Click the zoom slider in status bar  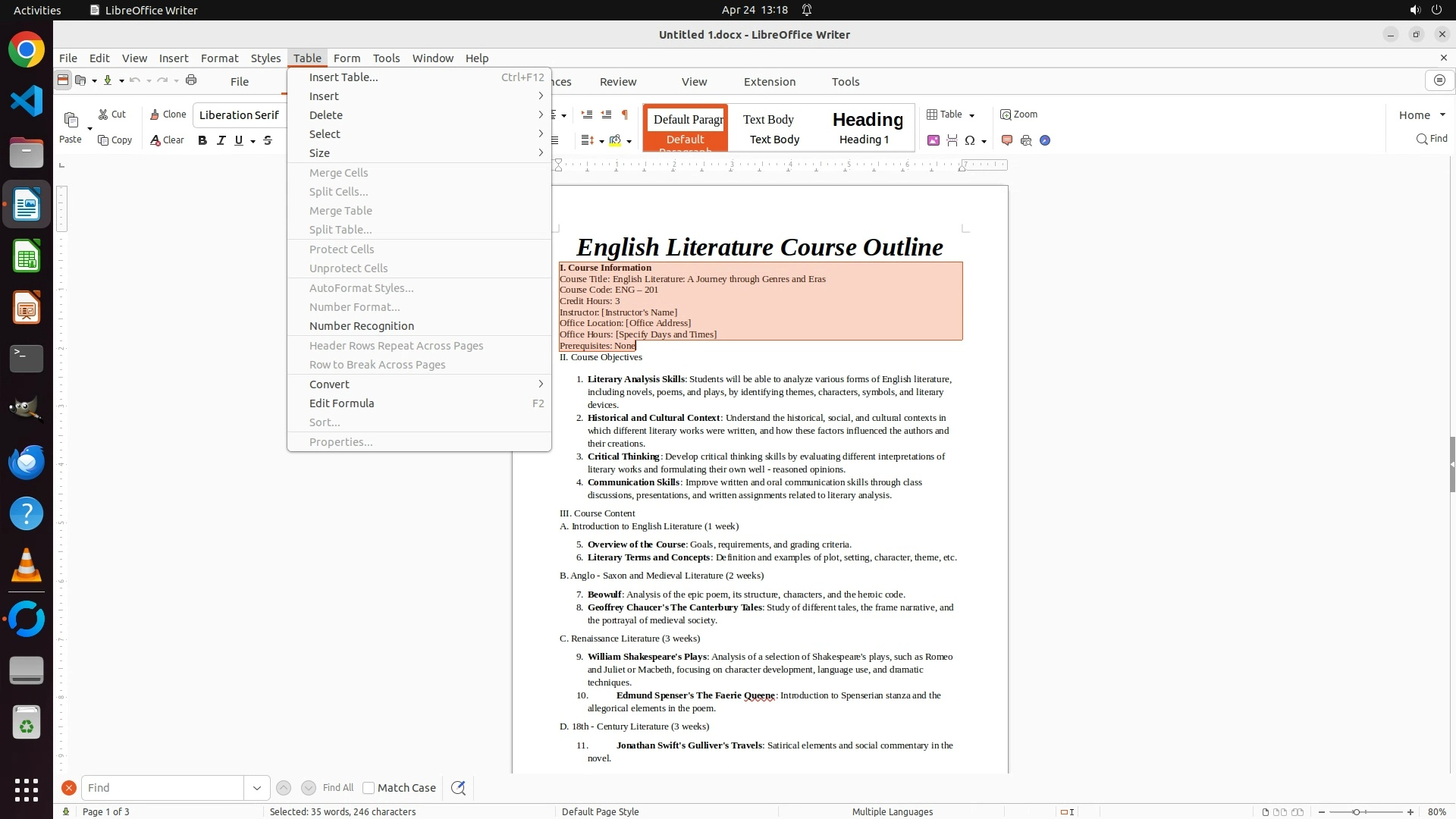click(x=1356, y=812)
